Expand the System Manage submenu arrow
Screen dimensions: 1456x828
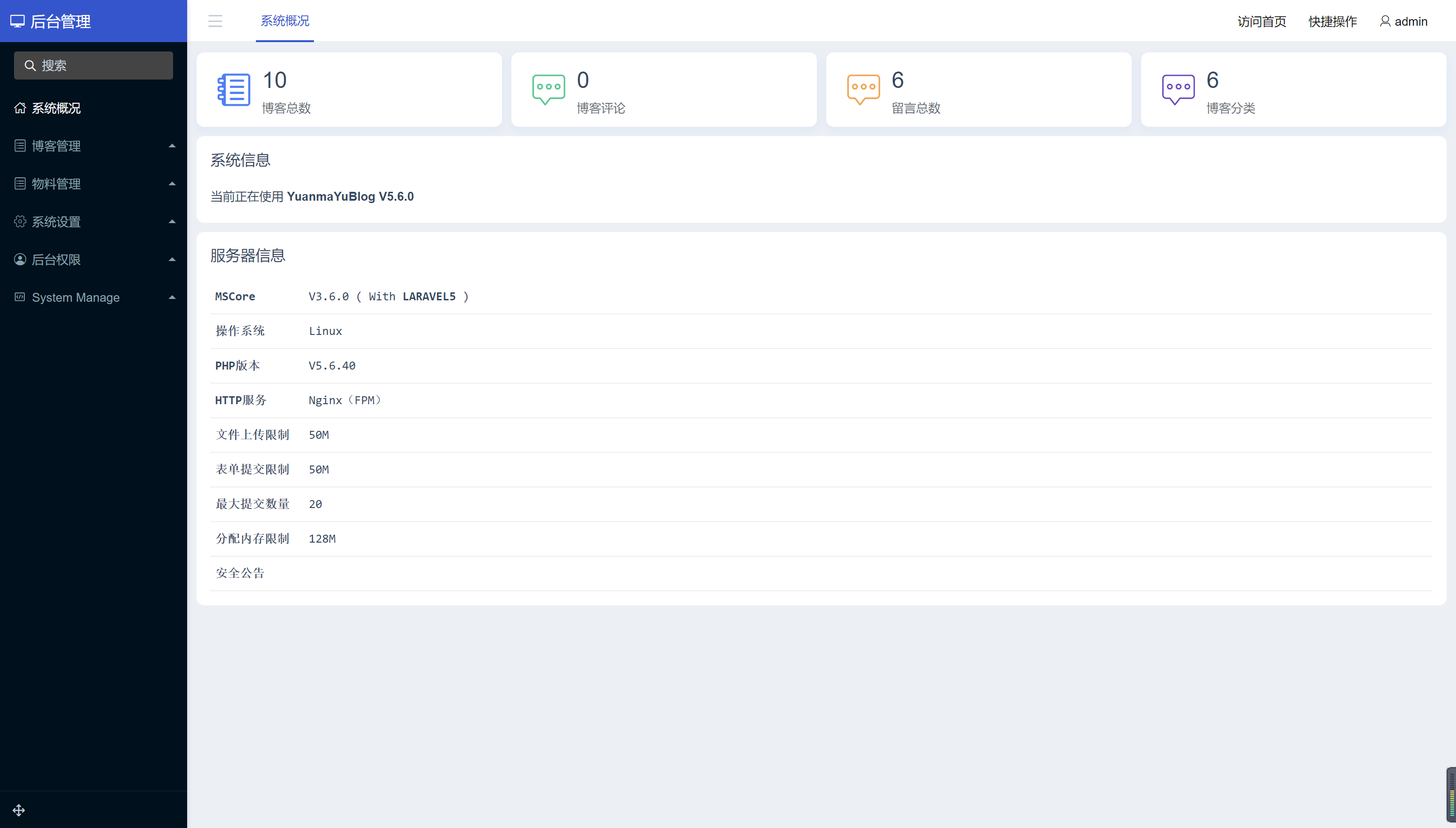172,297
